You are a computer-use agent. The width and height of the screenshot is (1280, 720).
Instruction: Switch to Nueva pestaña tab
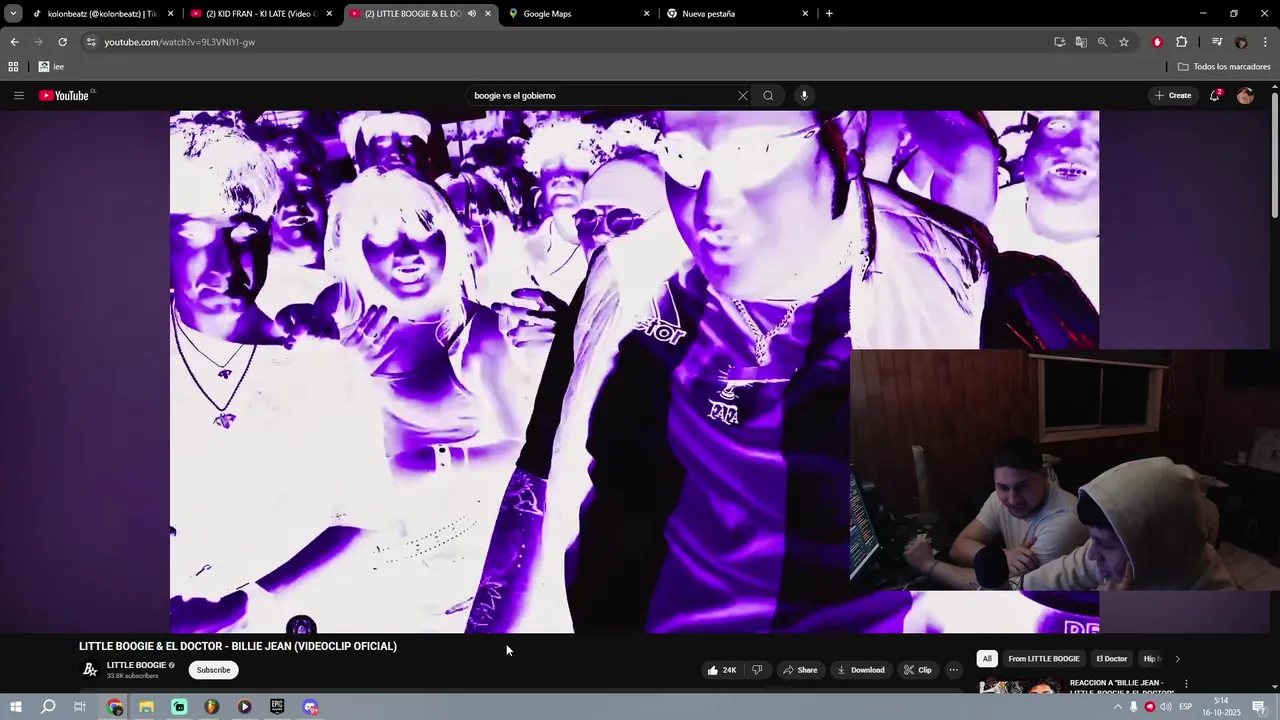tap(735, 14)
